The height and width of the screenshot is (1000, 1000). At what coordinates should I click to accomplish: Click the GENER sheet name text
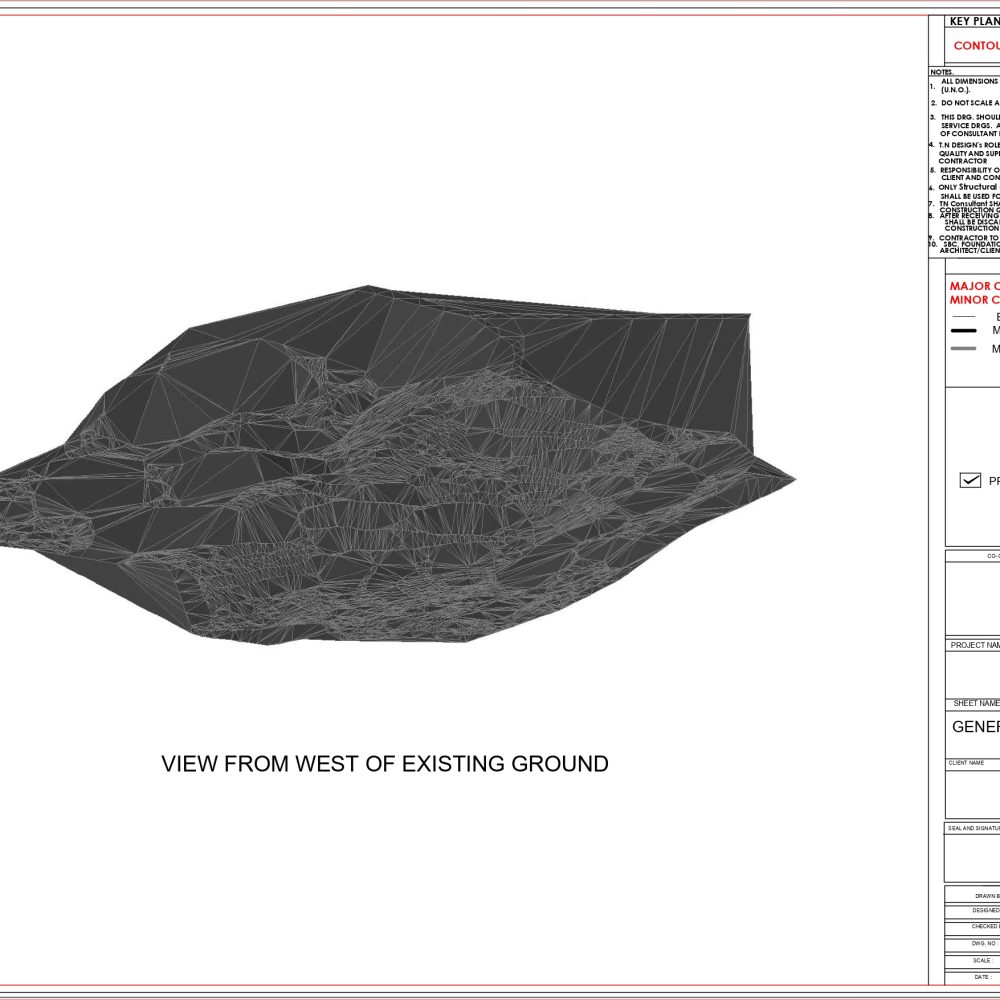coord(975,727)
